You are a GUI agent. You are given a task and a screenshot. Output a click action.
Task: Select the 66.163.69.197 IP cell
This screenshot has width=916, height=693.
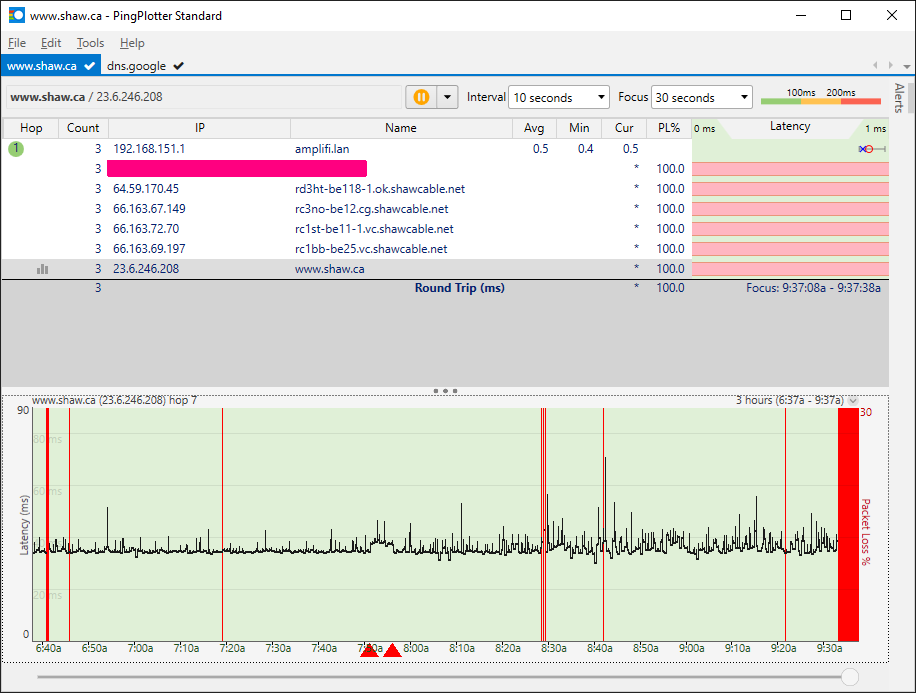click(149, 248)
